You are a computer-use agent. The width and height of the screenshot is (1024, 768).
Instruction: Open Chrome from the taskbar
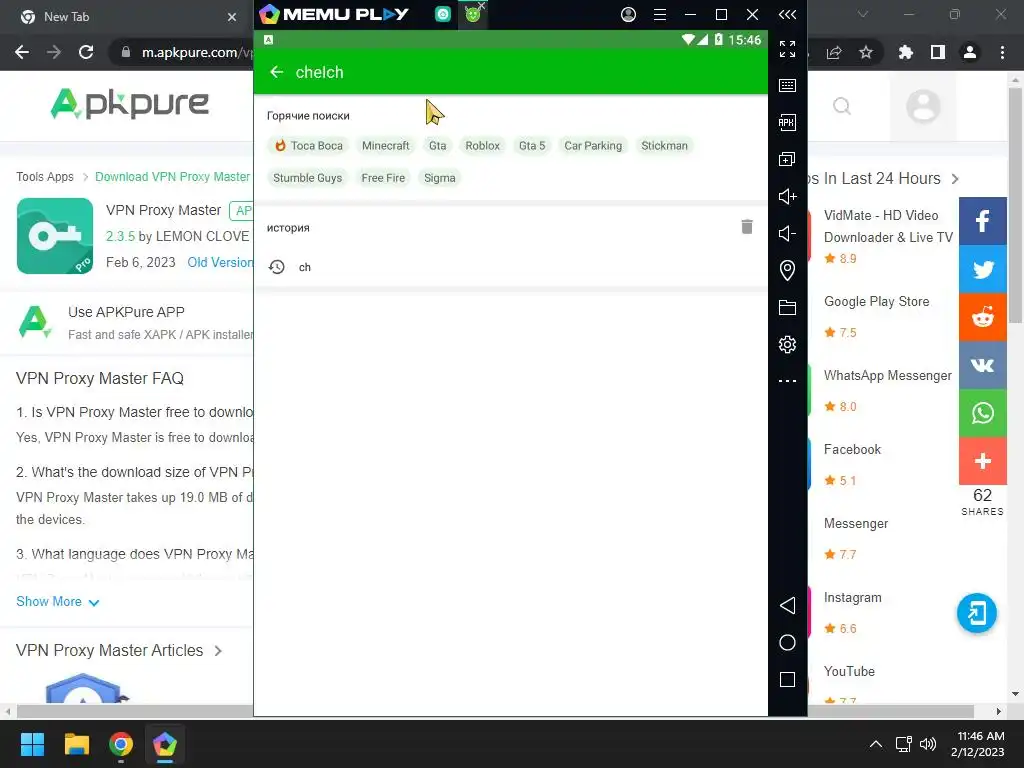coord(121,744)
